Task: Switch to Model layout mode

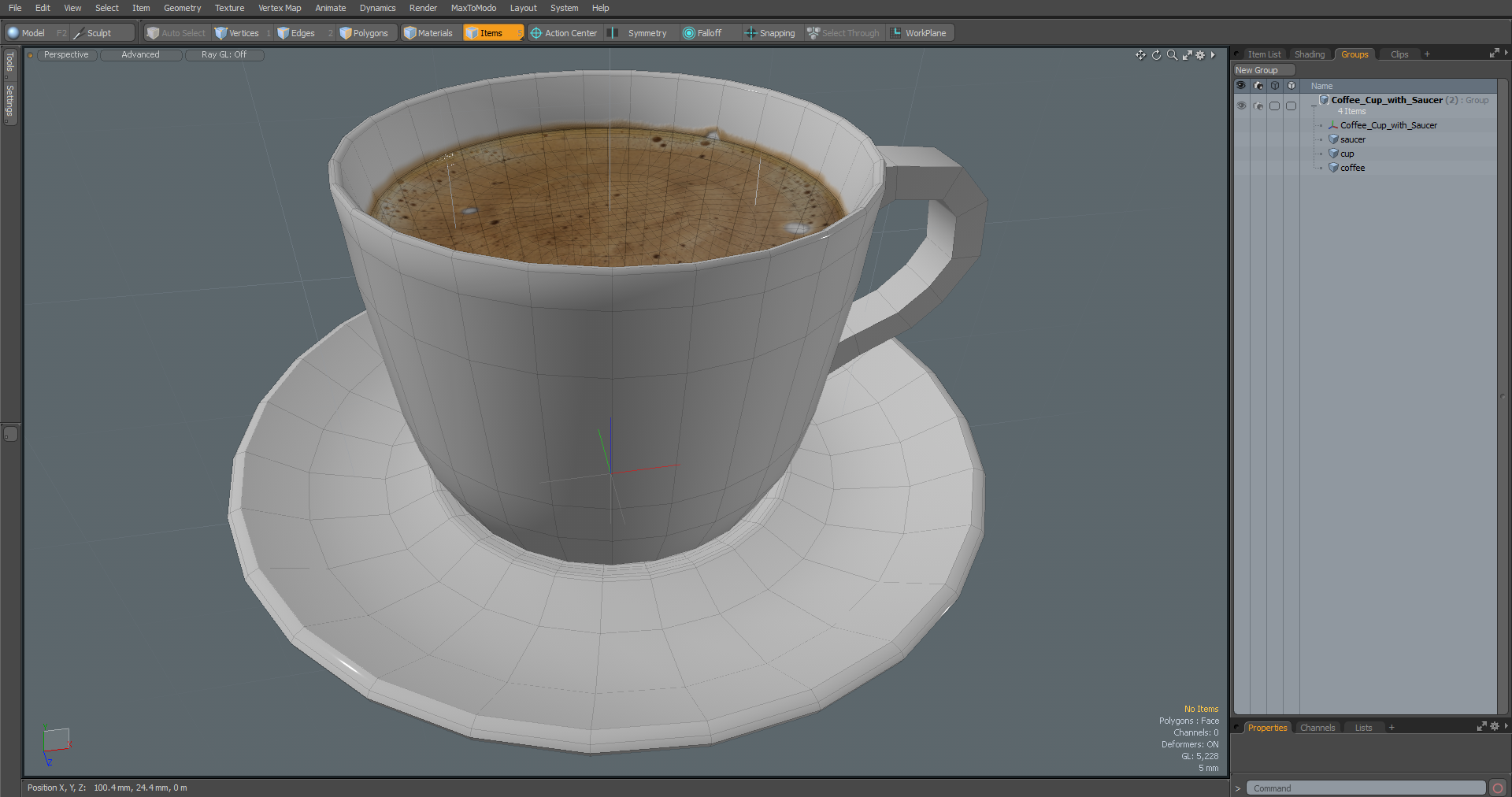Action: pyautogui.click(x=27, y=33)
